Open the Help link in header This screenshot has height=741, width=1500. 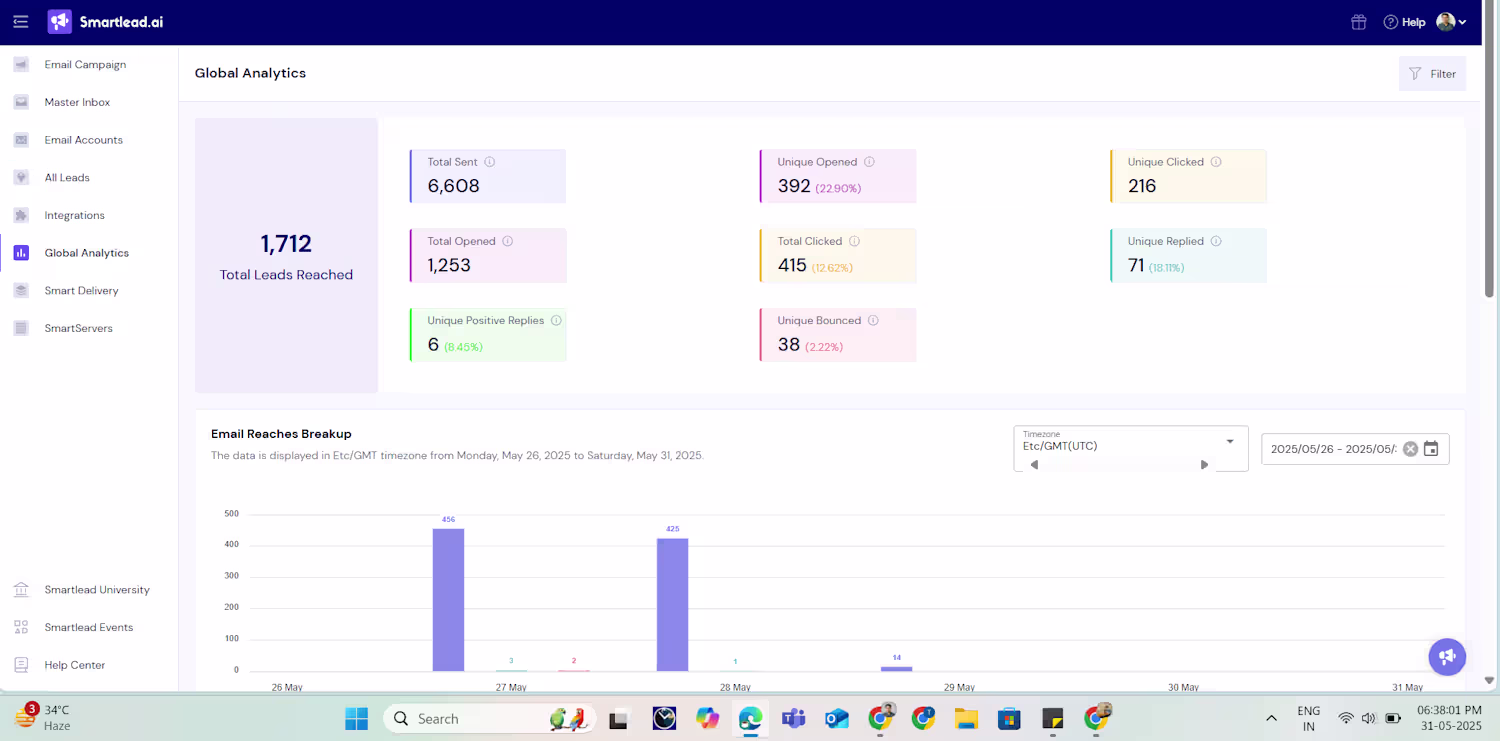click(1404, 22)
